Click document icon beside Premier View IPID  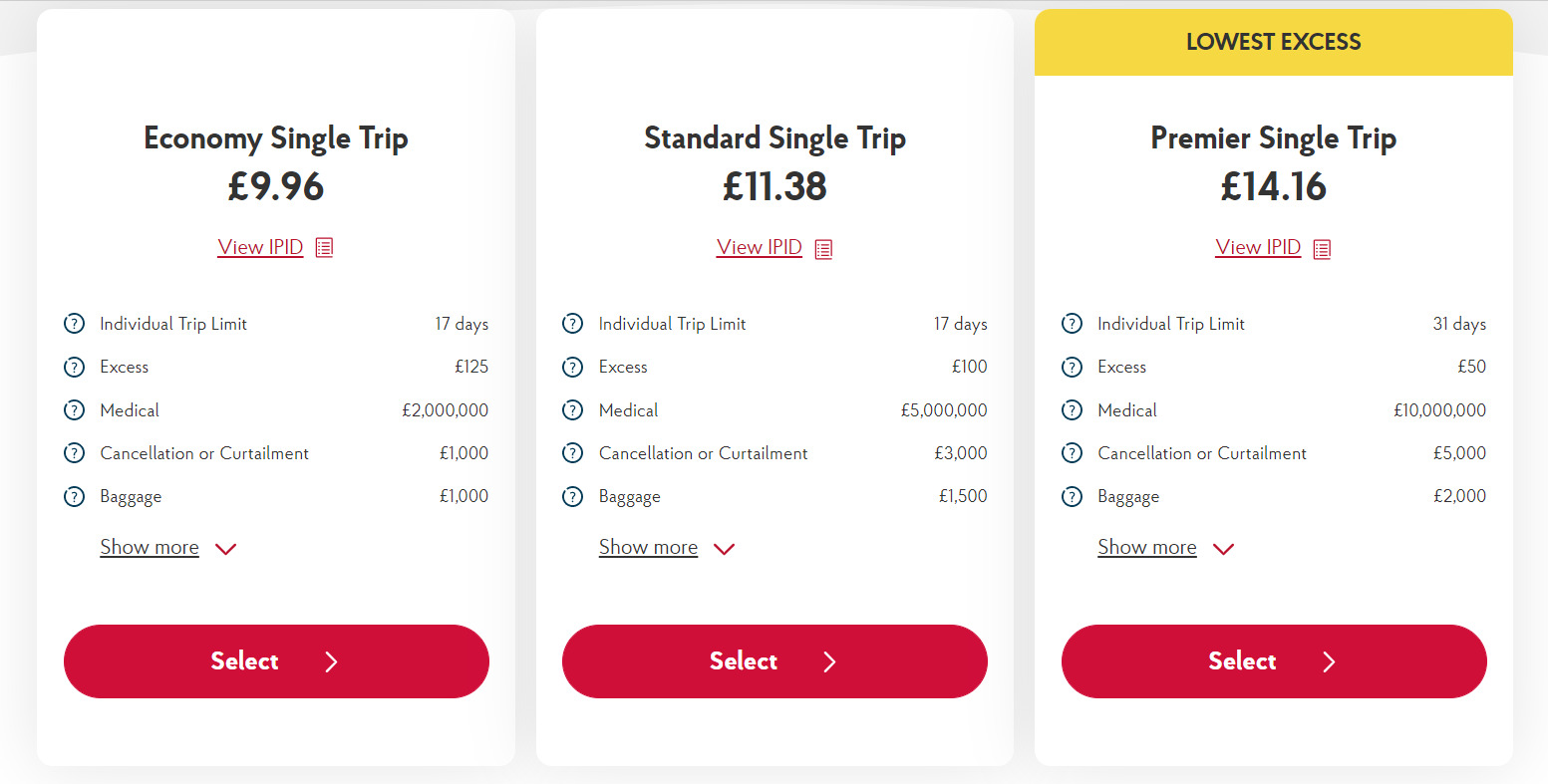coord(1322,248)
